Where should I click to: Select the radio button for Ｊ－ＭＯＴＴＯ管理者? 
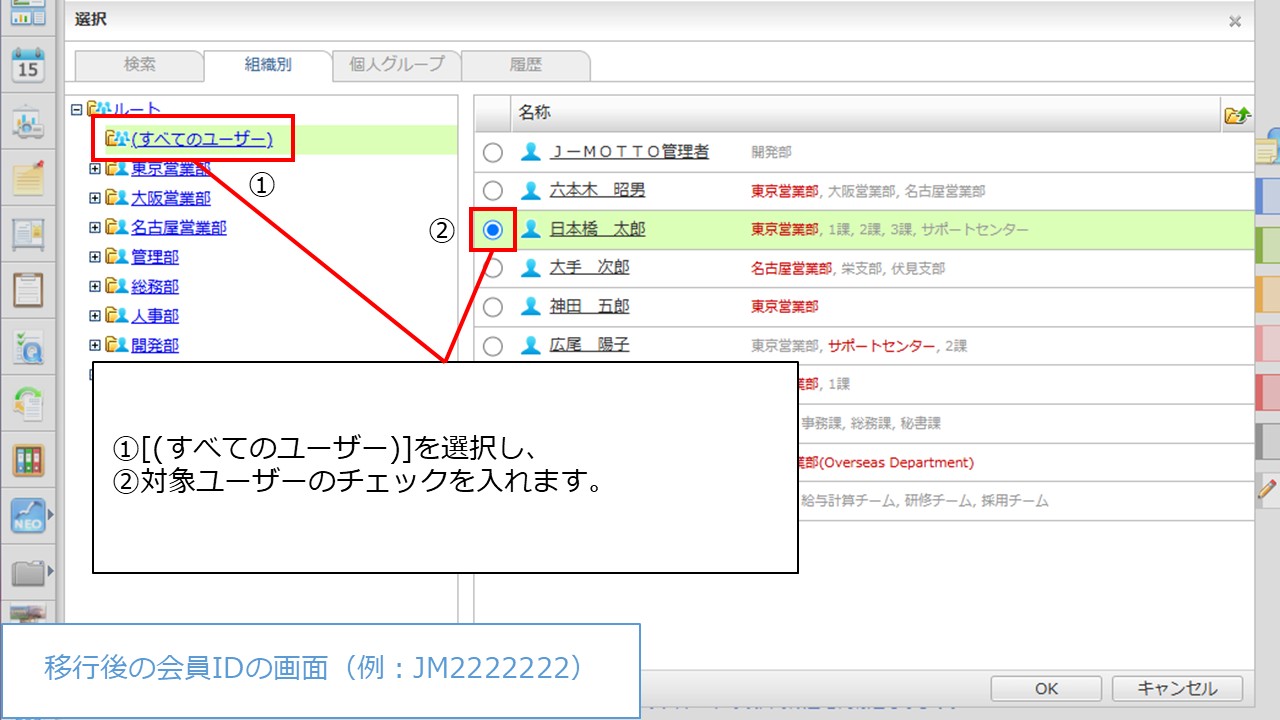pyautogui.click(x=493, y=152)
